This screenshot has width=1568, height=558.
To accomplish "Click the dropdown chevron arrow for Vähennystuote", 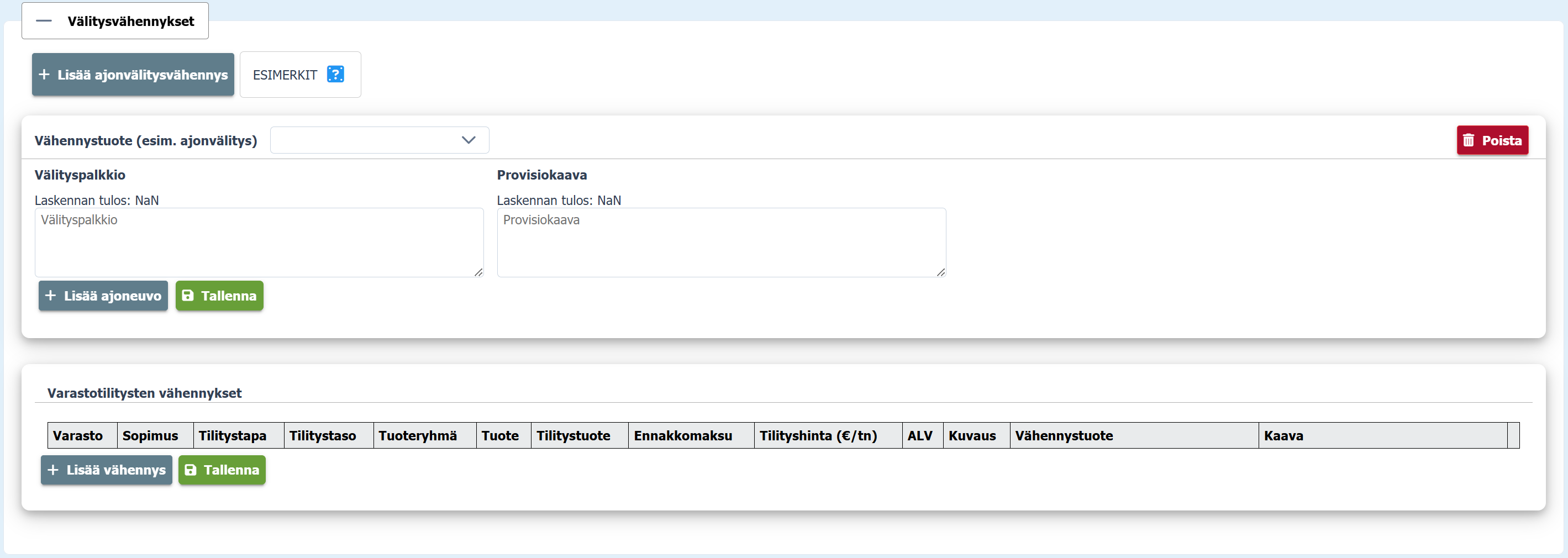I will (x=468, y=140).
